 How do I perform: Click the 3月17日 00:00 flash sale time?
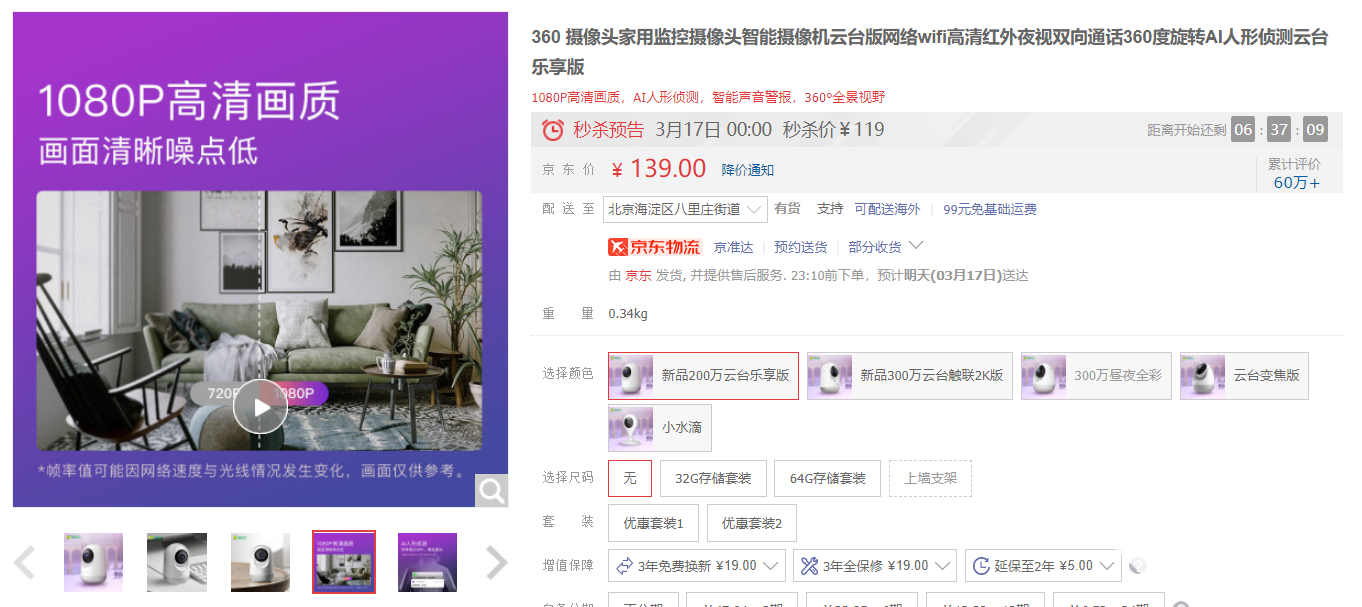pyautogui.click(x=713, y=129)
